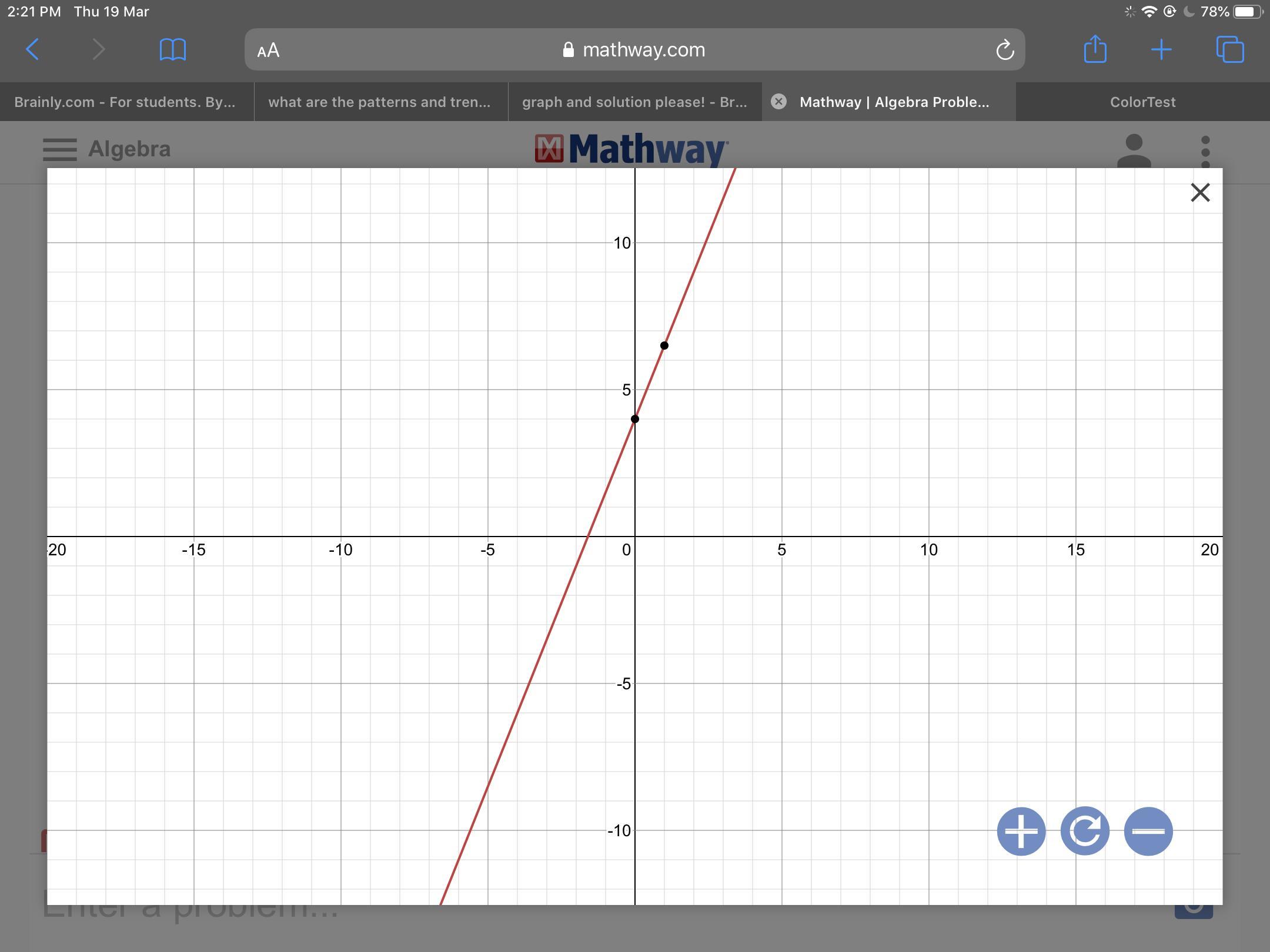1270x952 pixels.
Task: Reload the mathway.com page
Action: 1005,50
